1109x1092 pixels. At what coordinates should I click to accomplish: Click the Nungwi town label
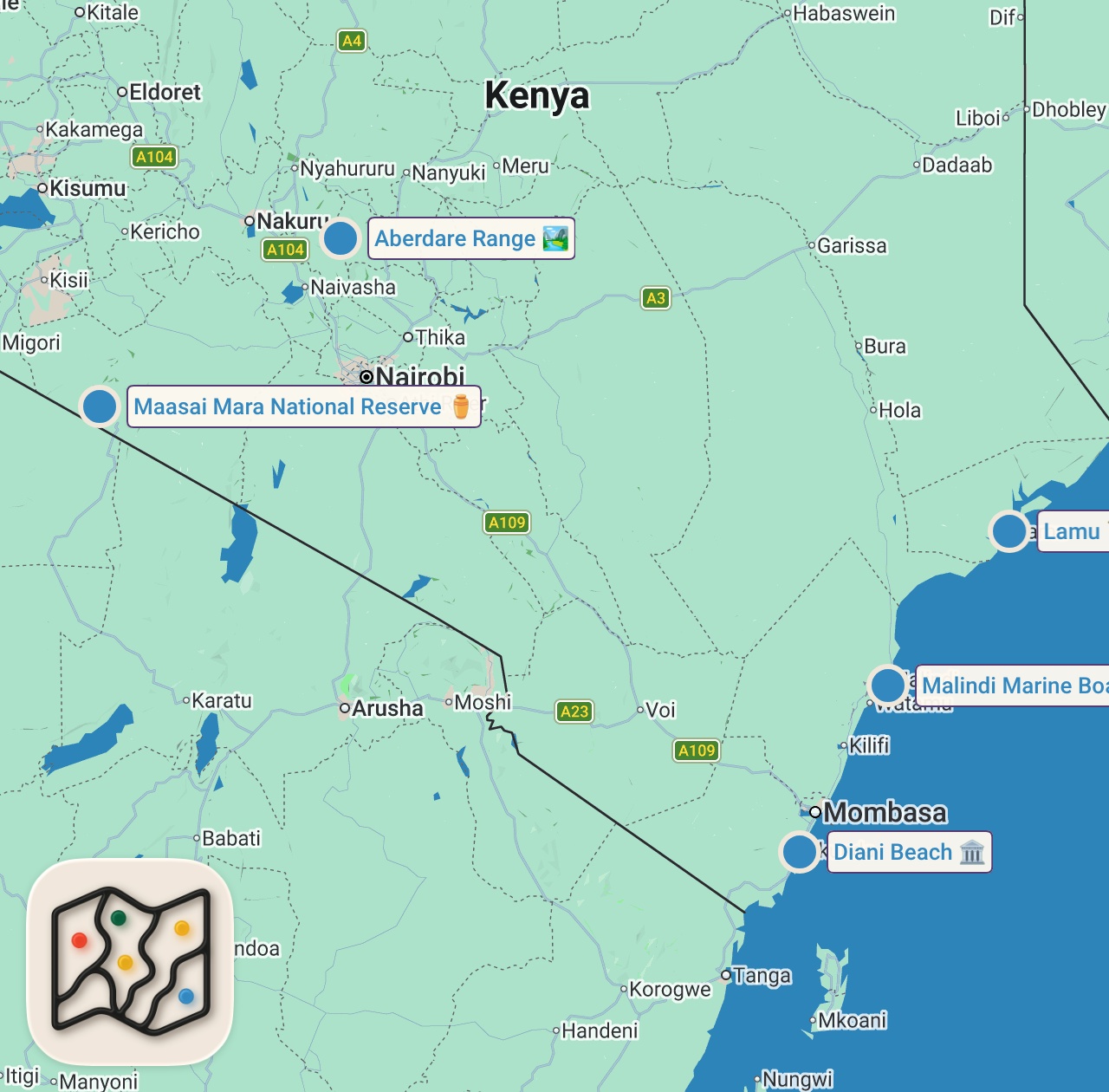point(797,1079)
